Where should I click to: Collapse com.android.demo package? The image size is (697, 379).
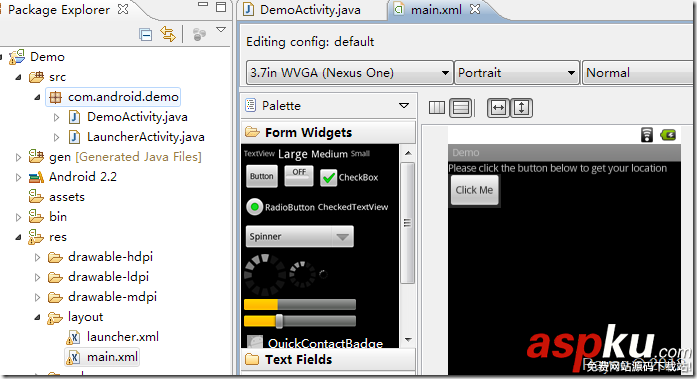(x=37, y=97)
